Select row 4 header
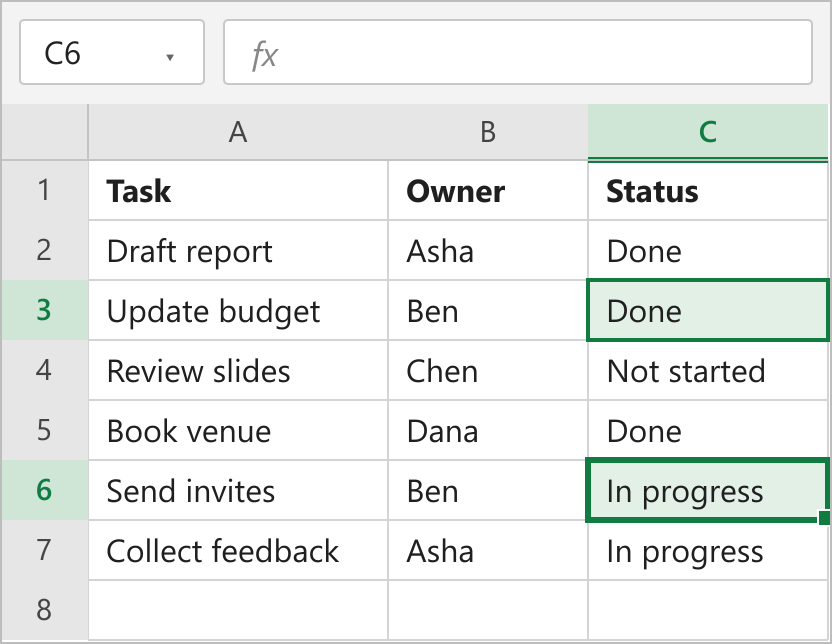The image size is (832, 644). (45, 370)
